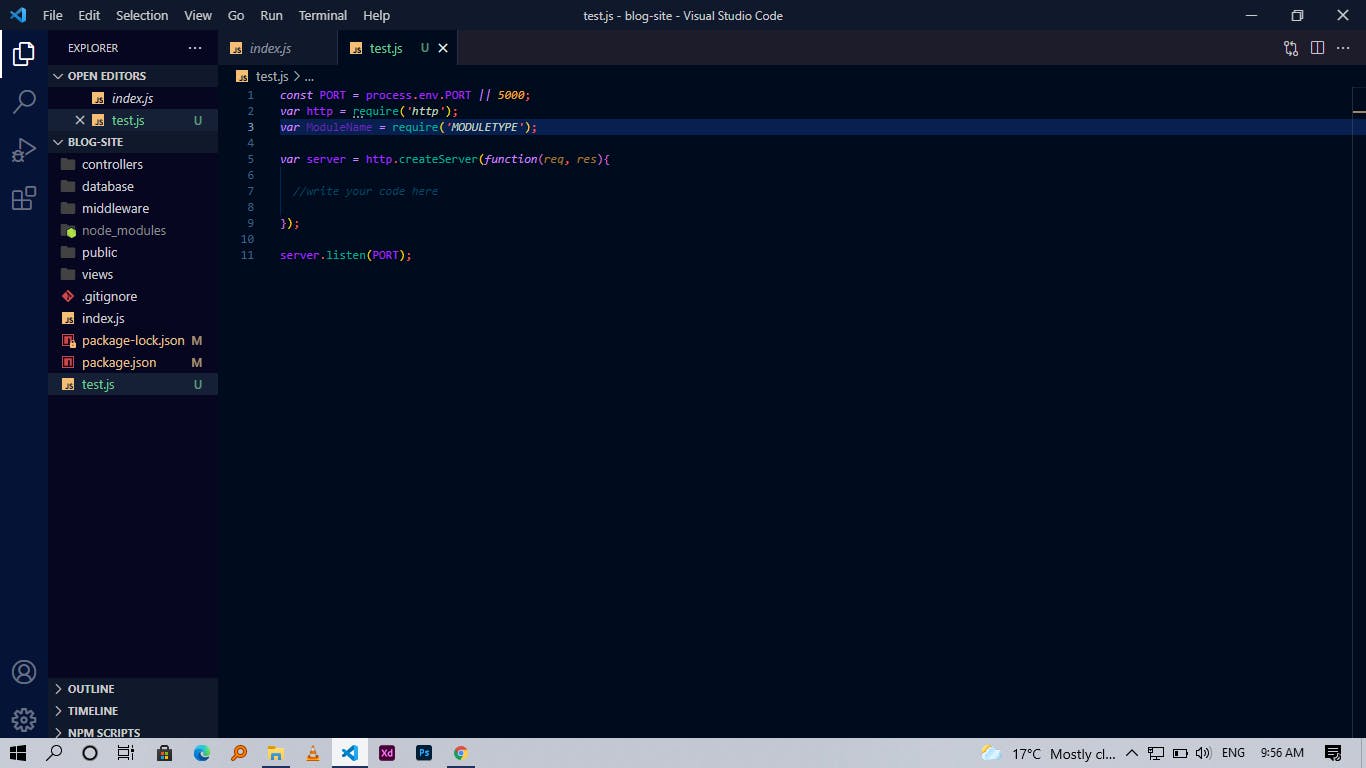Screen dimensions: 1366x768
Task: Expand the middleware folder
Action: (x=133, y=208)
